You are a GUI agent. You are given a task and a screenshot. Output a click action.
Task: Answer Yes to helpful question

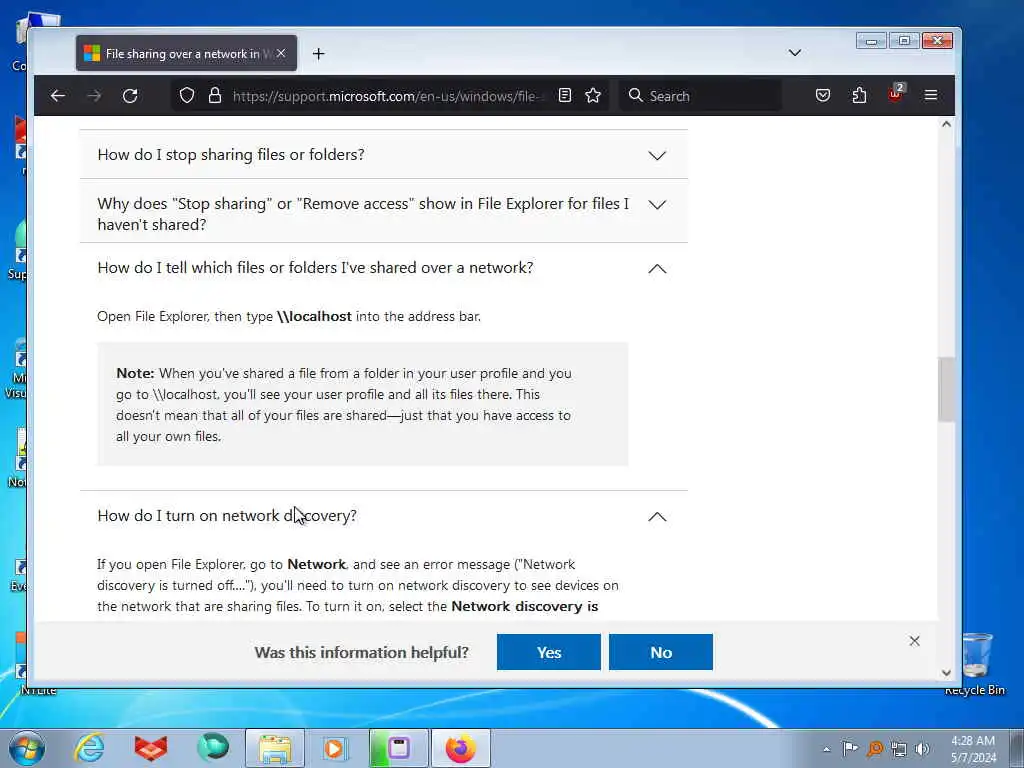(x=549, y=652)
